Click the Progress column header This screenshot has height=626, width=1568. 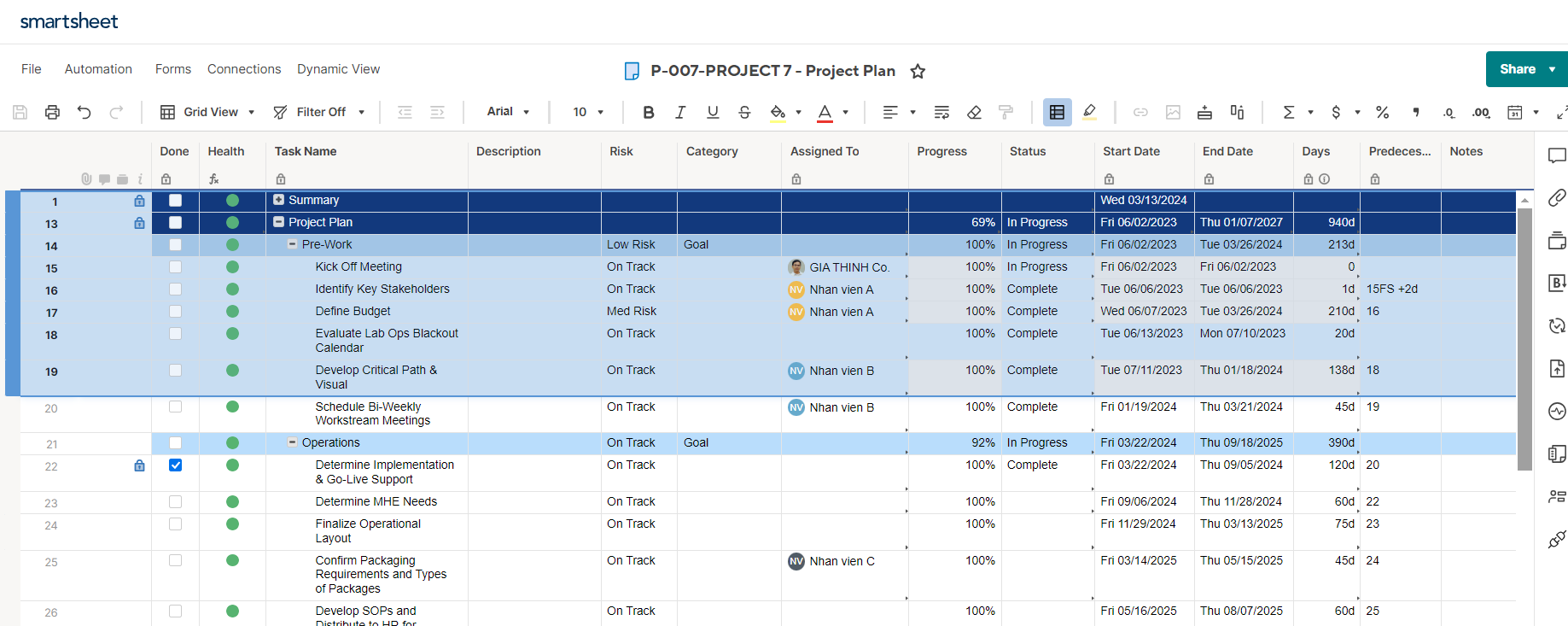tap(941, 151)
